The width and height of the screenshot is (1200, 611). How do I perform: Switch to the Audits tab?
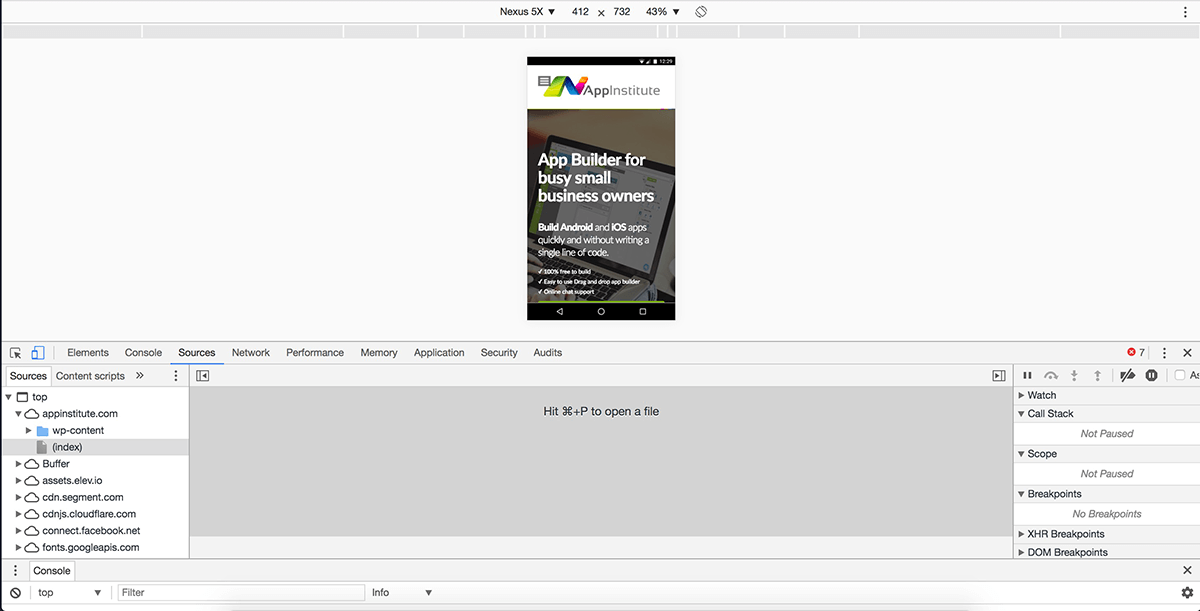click(548, 353)
